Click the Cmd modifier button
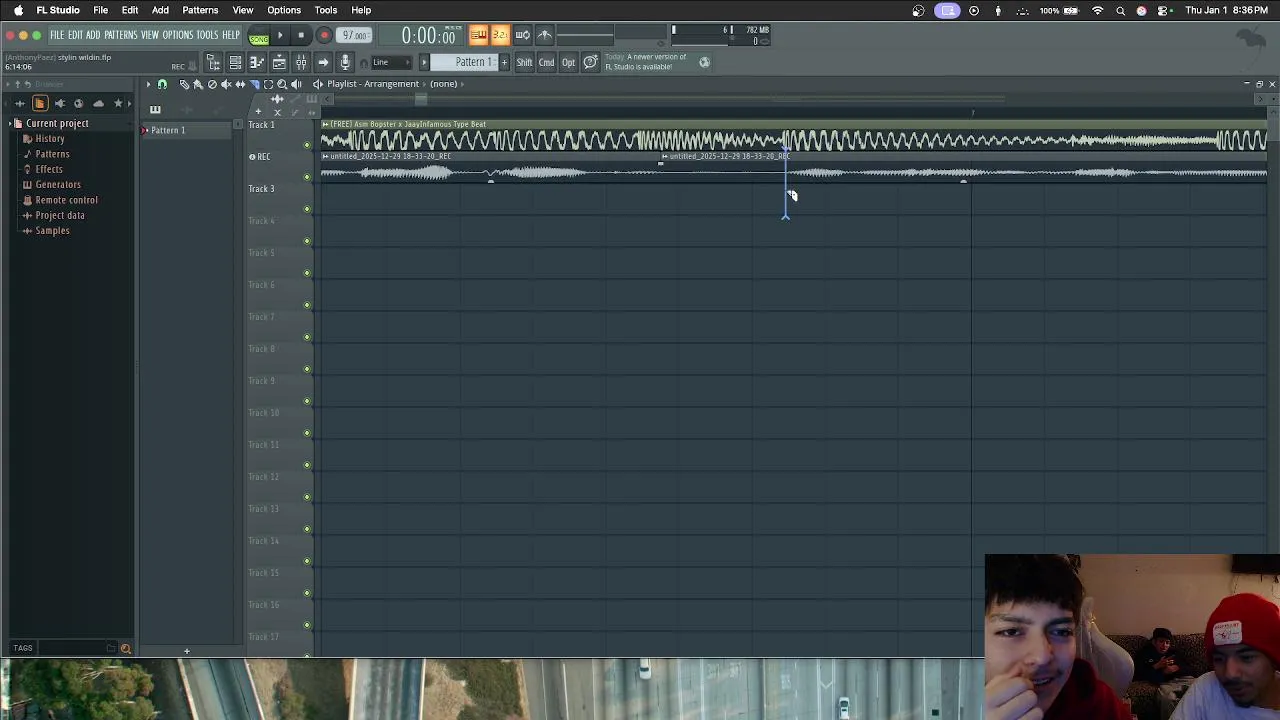Screen dimensions: 1280x720 [x=546, y=62]
